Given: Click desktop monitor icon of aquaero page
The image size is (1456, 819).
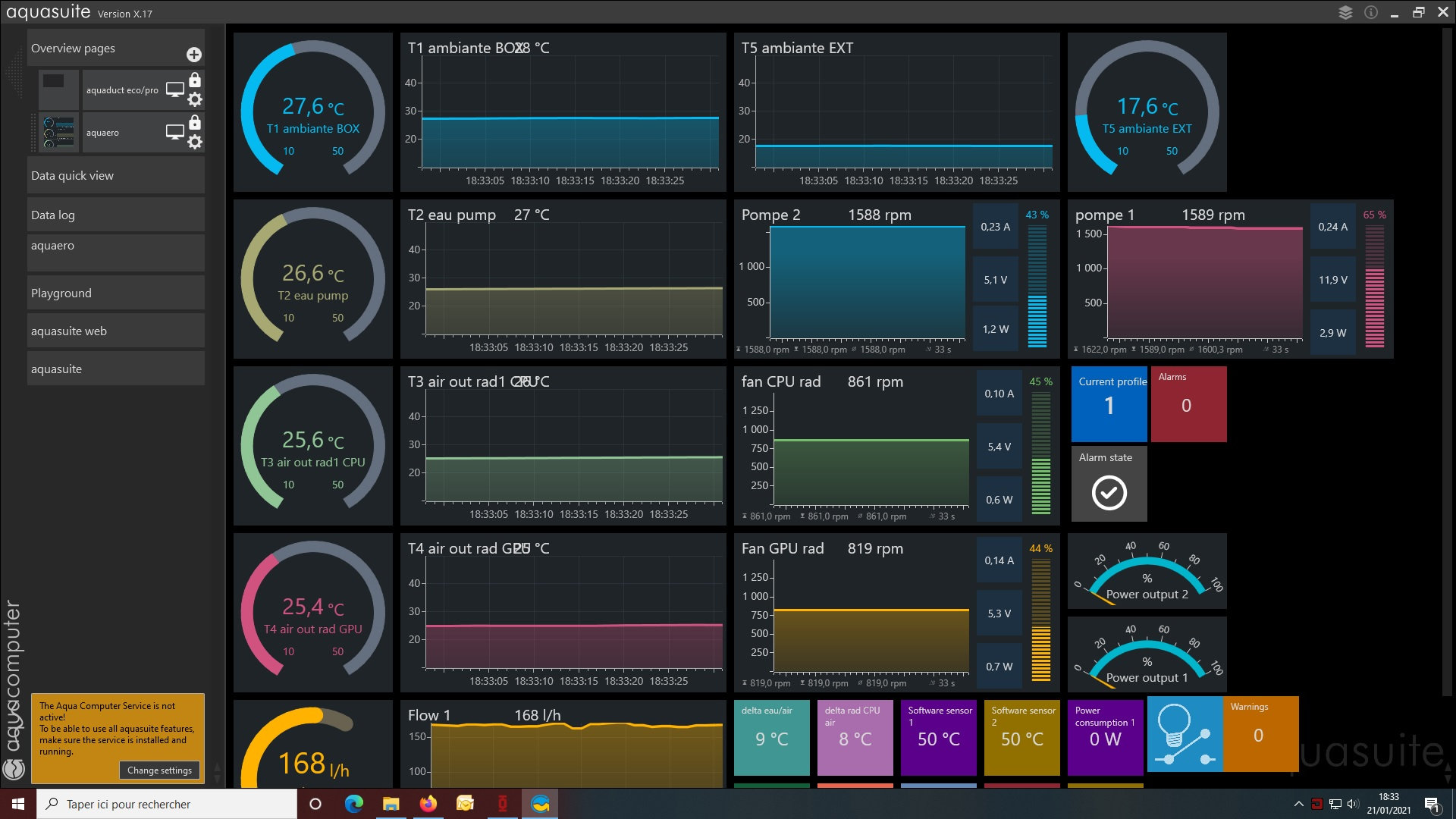Looking at the screenshot, I should point(175,132).
